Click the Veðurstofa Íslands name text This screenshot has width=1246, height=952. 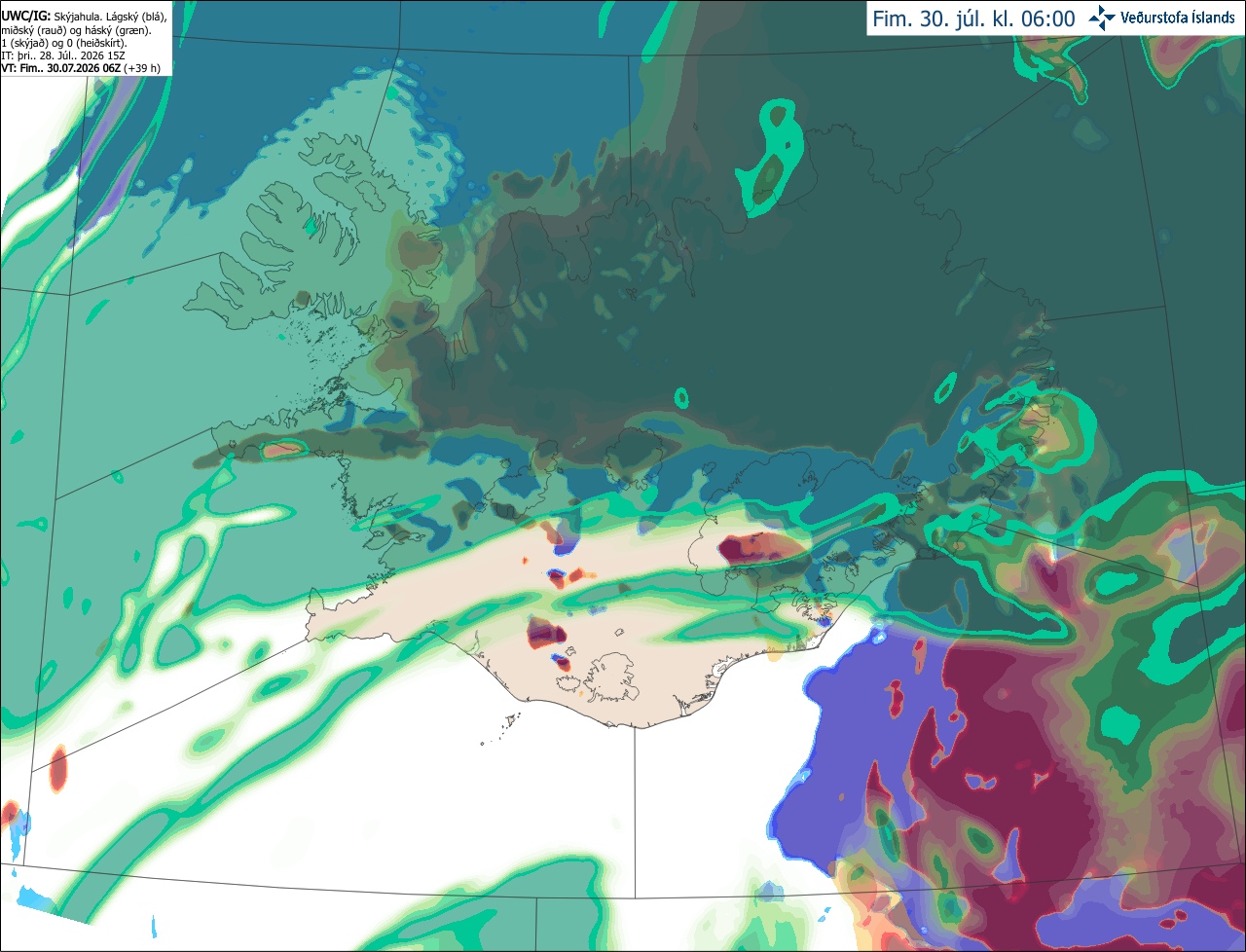1177,18
